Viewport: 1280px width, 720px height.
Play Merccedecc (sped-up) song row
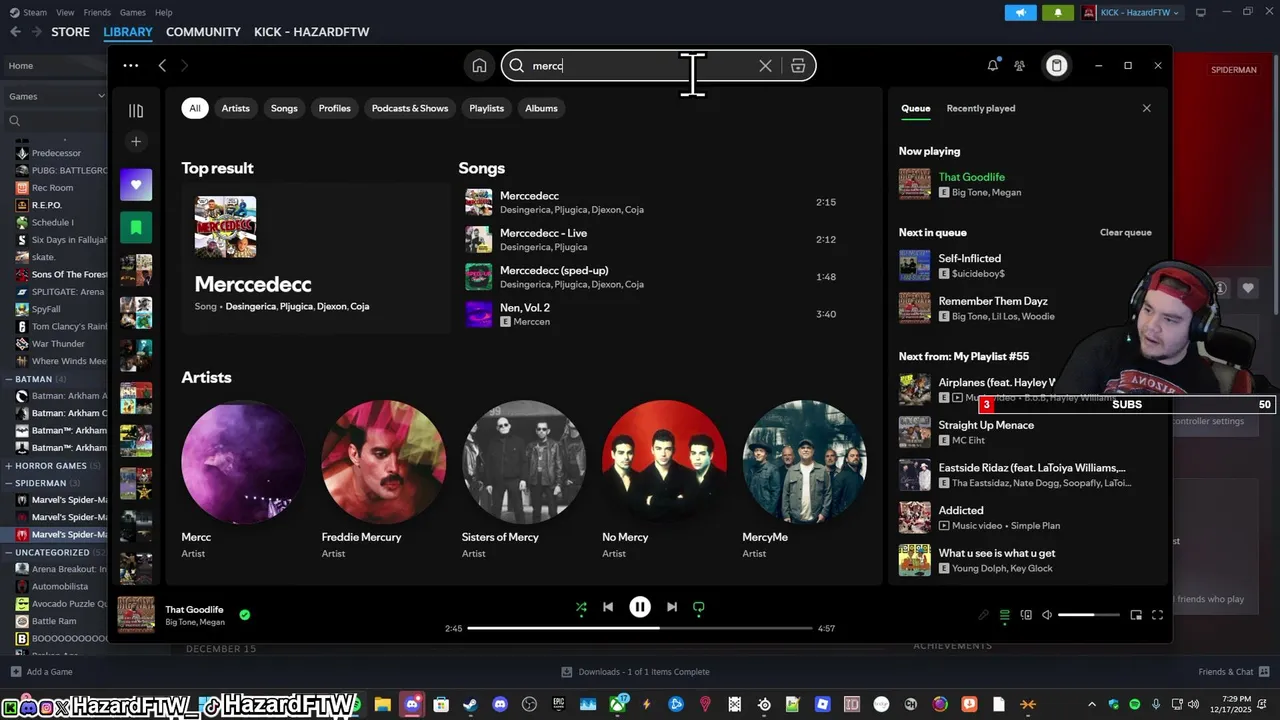[x=655, y=277]
